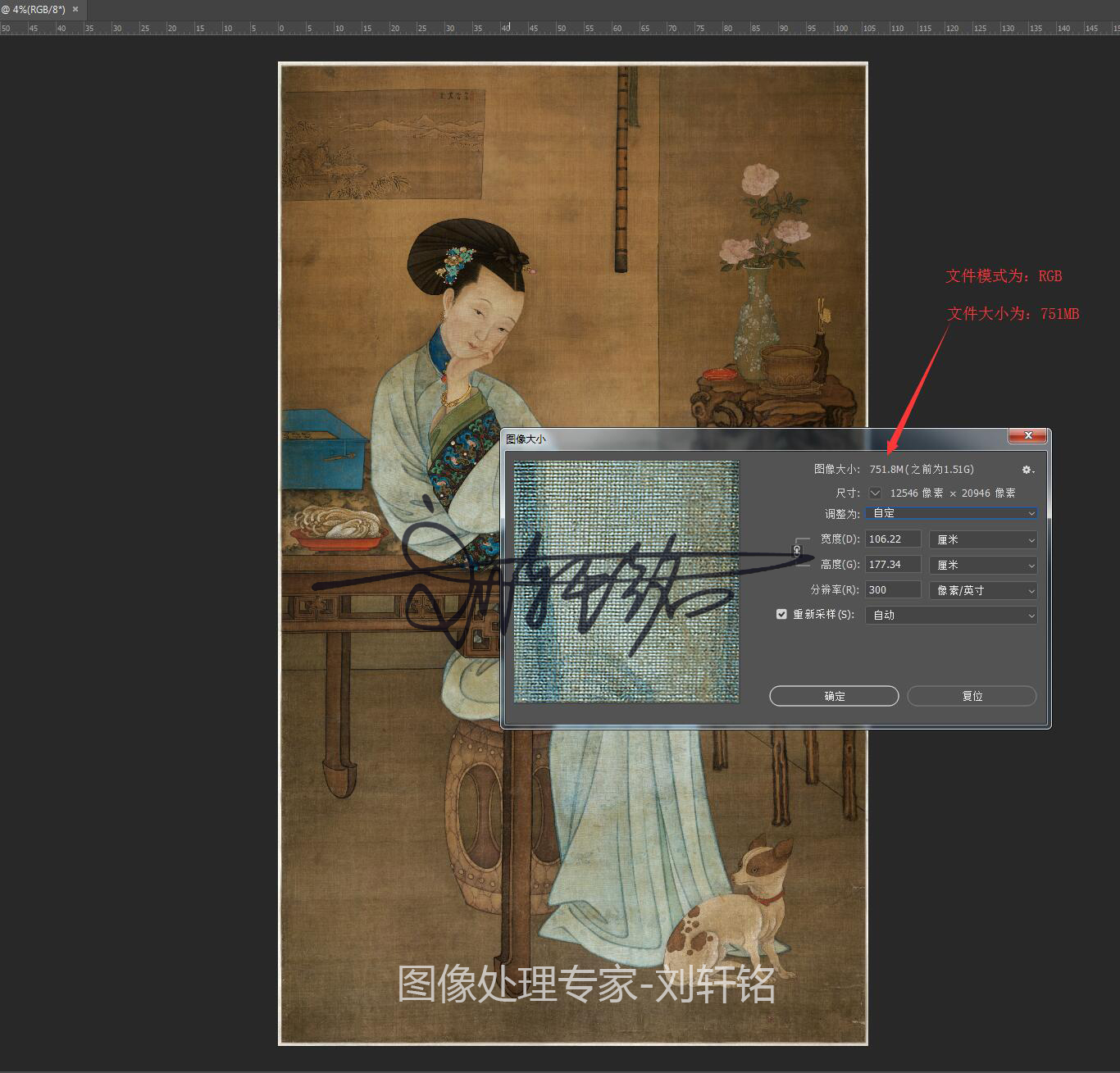This screenshot has width=1120, height=1073.
Task: Click the 复位 button
Action: (972, 696)
